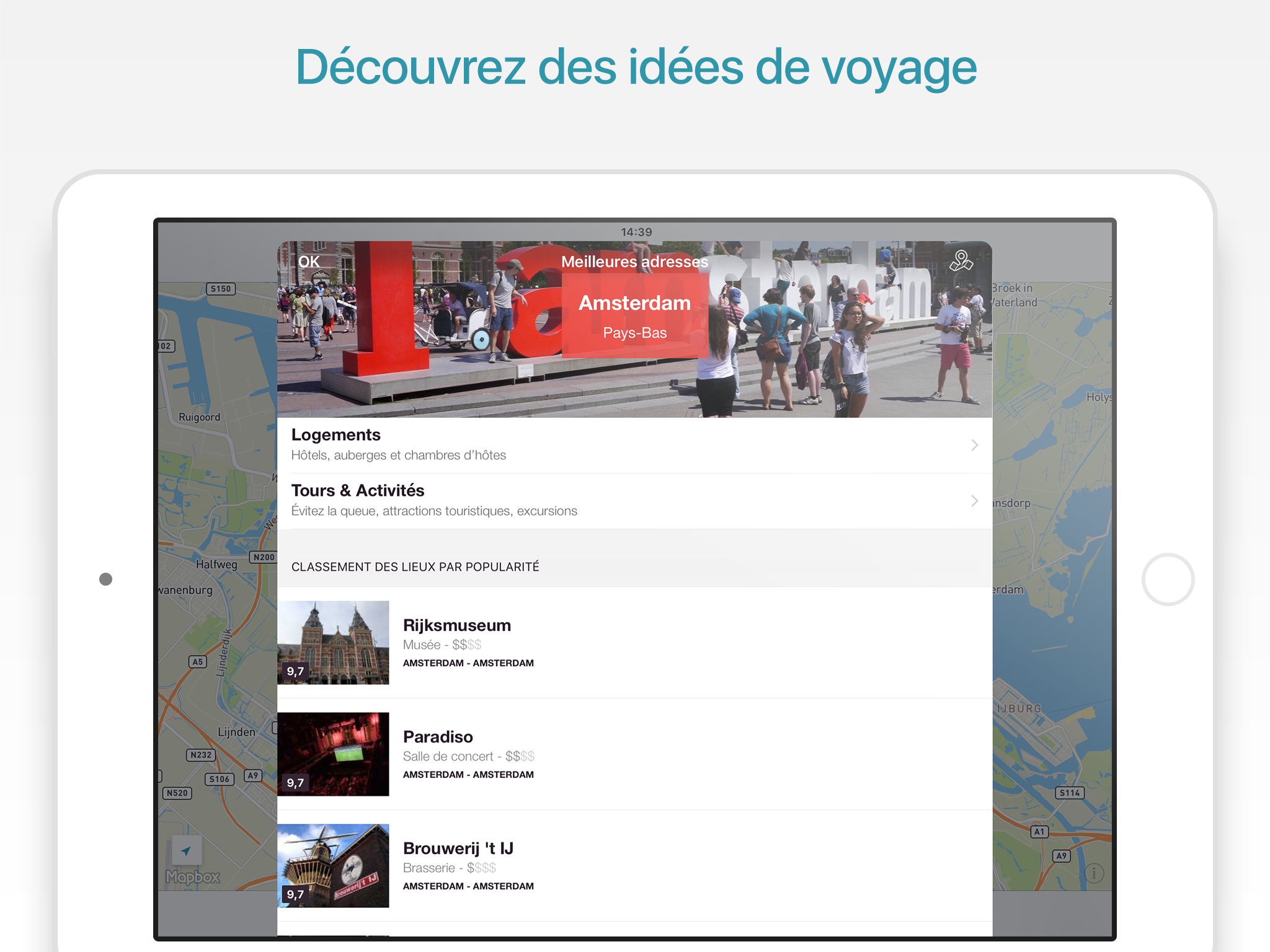
Task: Tap the Amsterdam Pays-Bas red label
Action: click(634, 316)
